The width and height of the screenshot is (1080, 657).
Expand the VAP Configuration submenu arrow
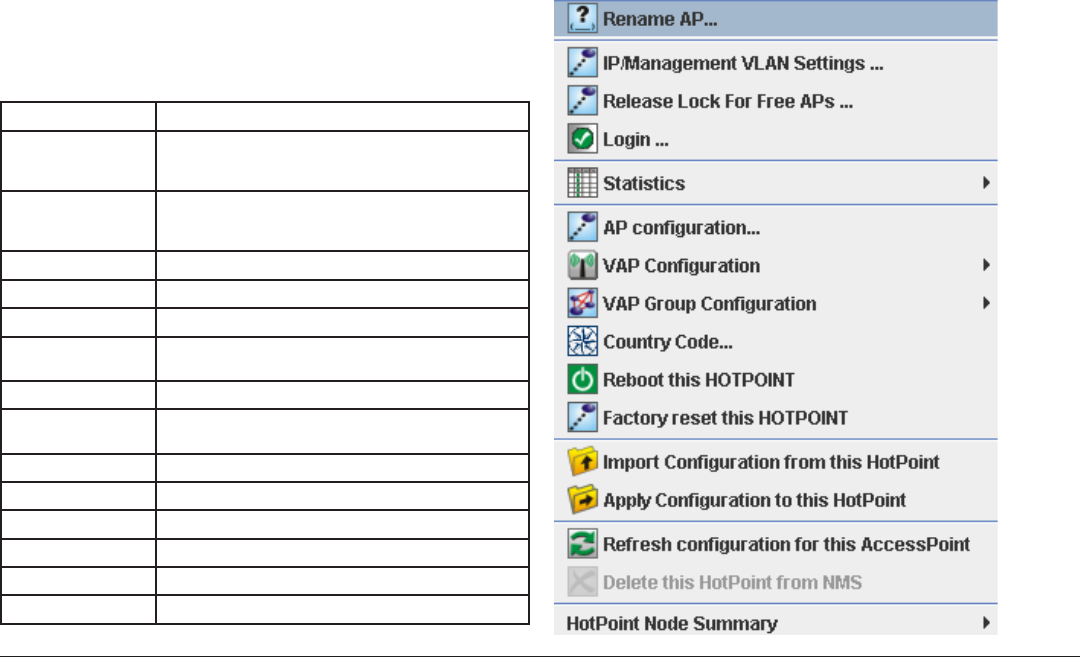[x=986, y=265]
